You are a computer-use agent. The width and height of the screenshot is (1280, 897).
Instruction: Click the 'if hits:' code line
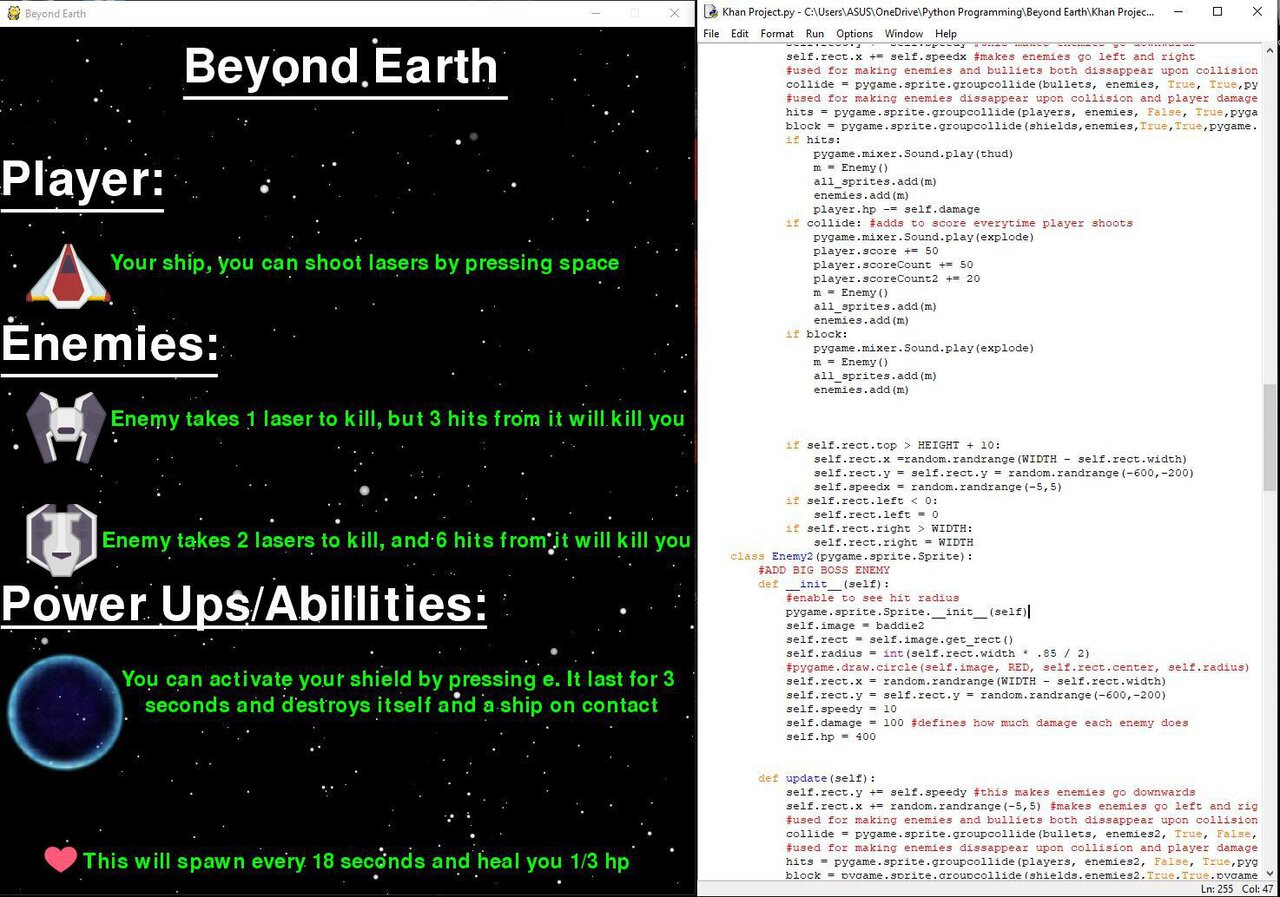pyautogui.click(x=813, y=140)
